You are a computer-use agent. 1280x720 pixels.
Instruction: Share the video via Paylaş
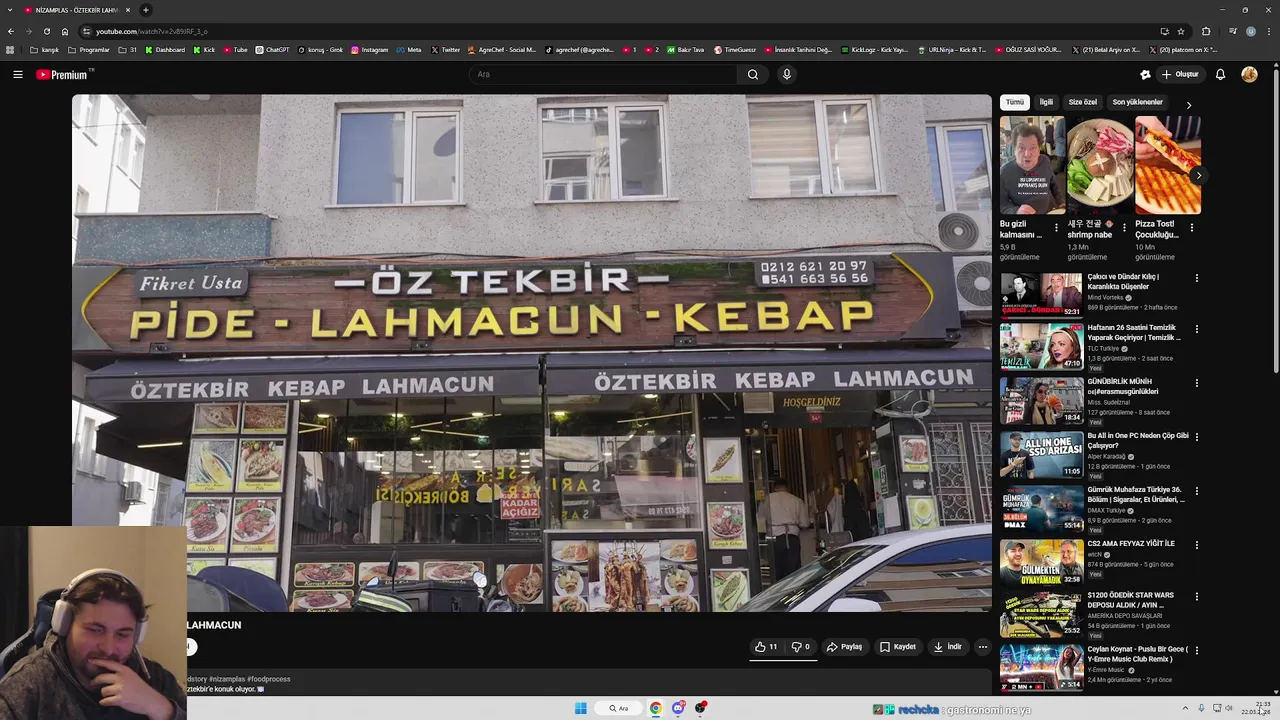tap(844, 647)
